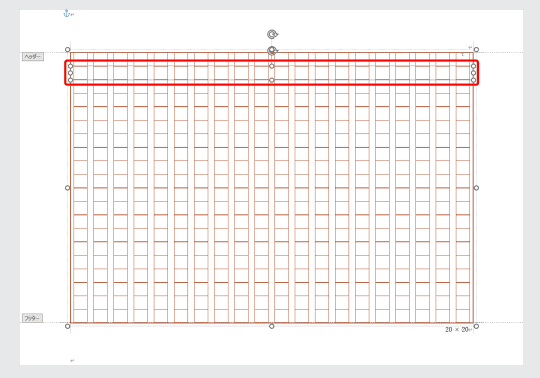
Task: Click the highlighted row's left-middle handle
Action: [x=71, y=73]
